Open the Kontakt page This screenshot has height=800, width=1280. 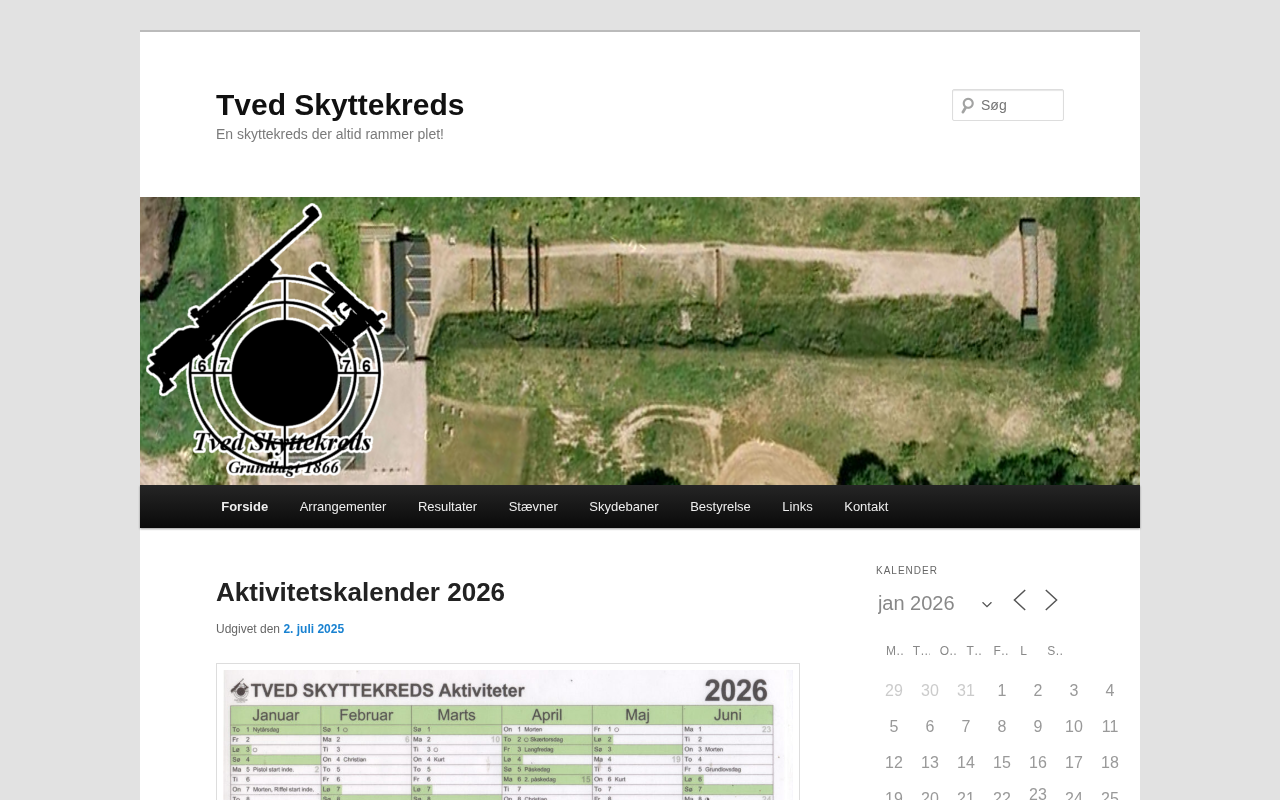(866, 507)
